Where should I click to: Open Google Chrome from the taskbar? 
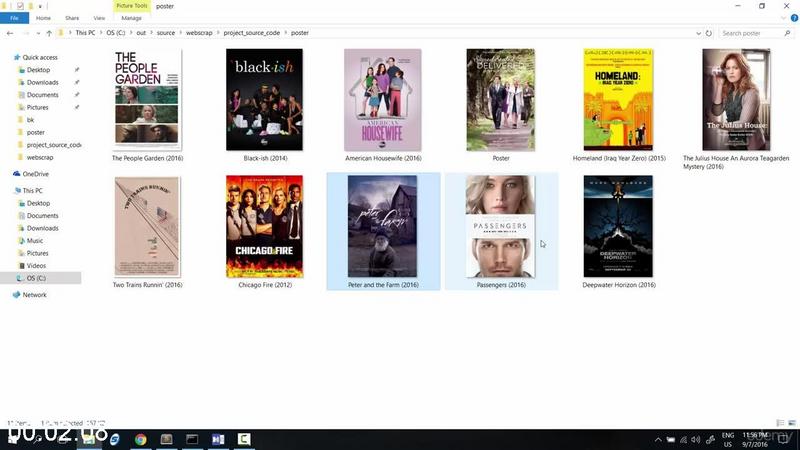[140, 439]
